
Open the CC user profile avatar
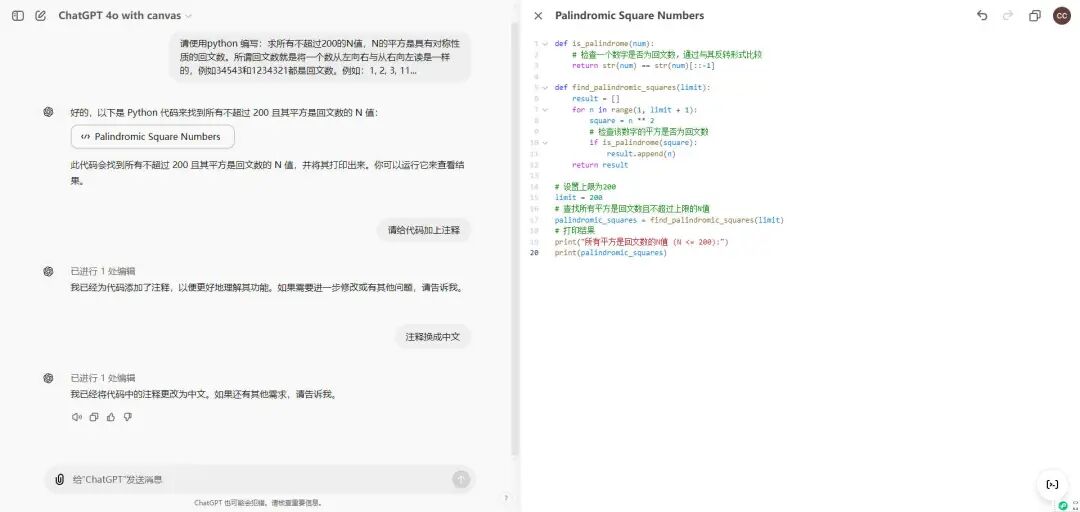click(x=1062, y=15)
